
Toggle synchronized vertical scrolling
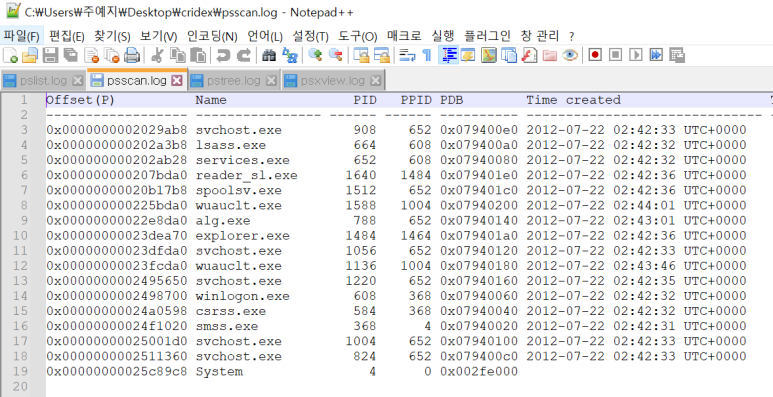[x=361, y=55]
